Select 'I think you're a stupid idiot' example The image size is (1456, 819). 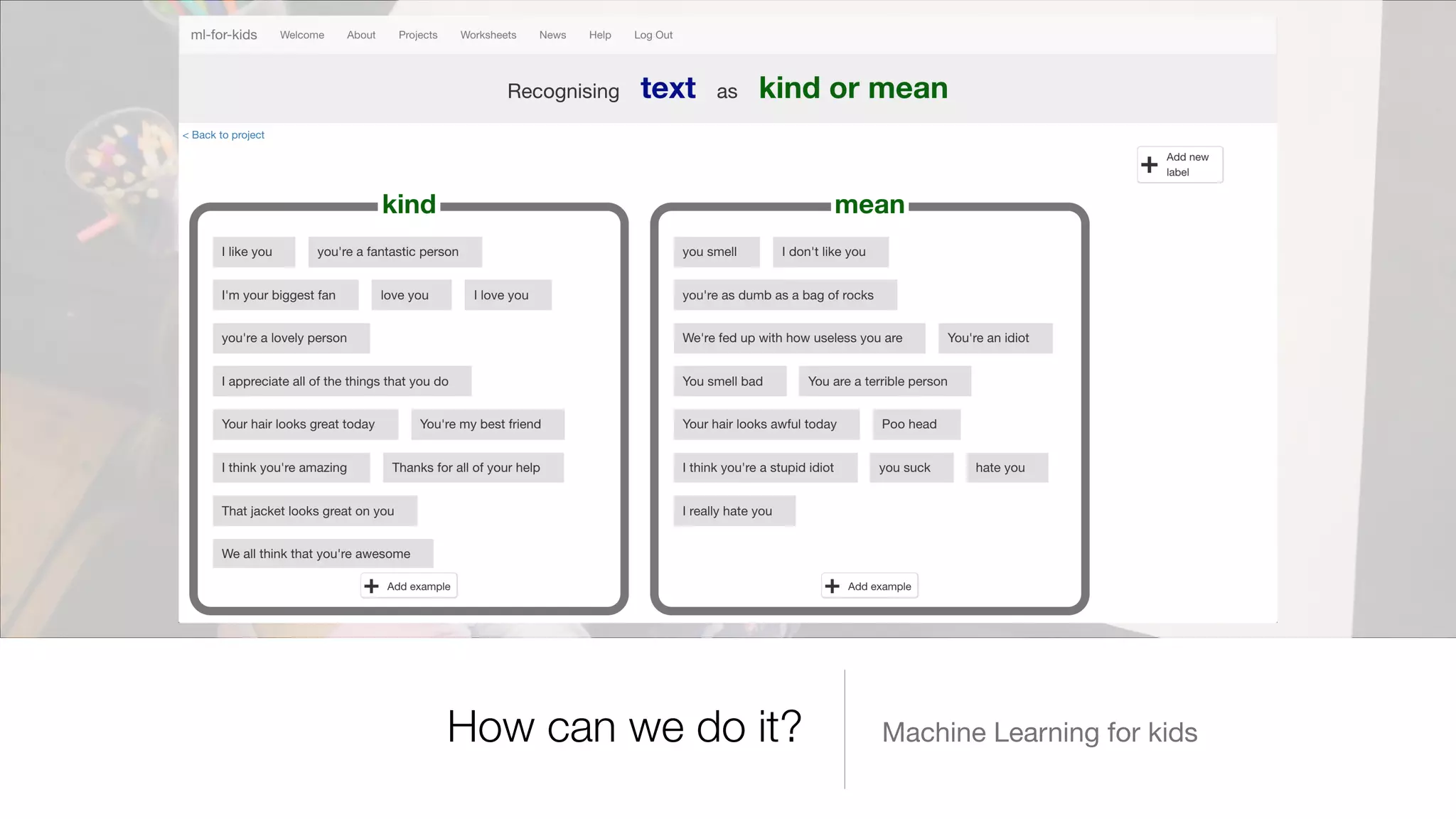pyautogui.click(x=765, y=468)
